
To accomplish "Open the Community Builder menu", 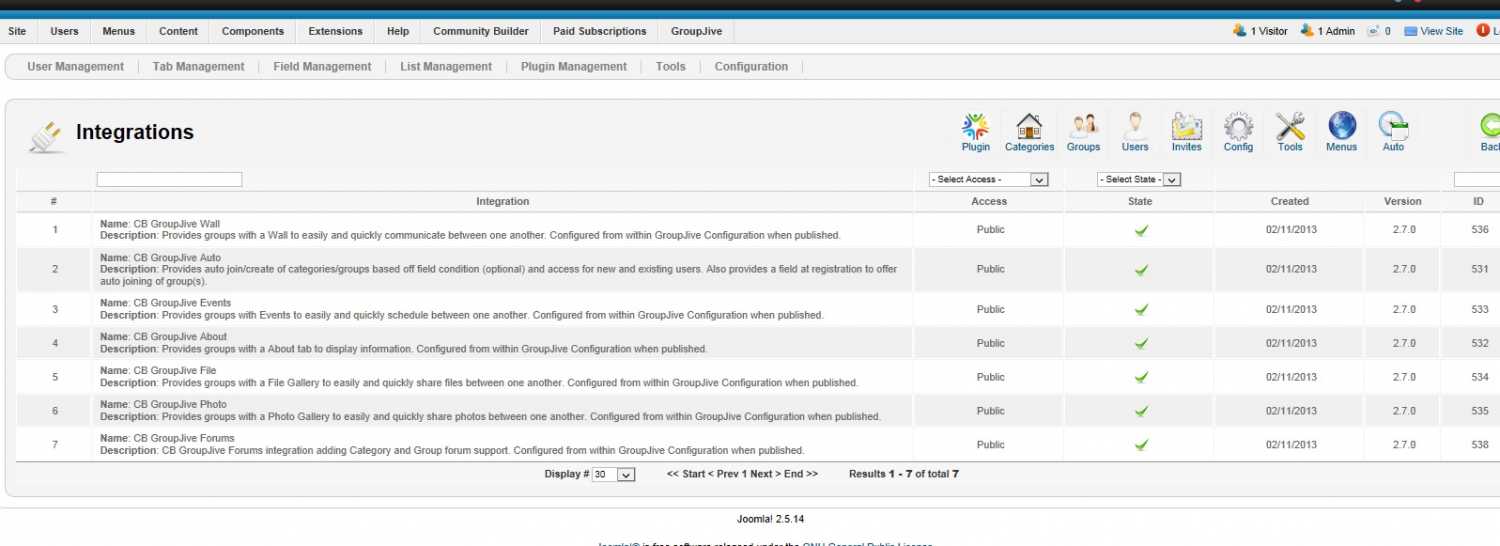I will (x=481, y=31).
